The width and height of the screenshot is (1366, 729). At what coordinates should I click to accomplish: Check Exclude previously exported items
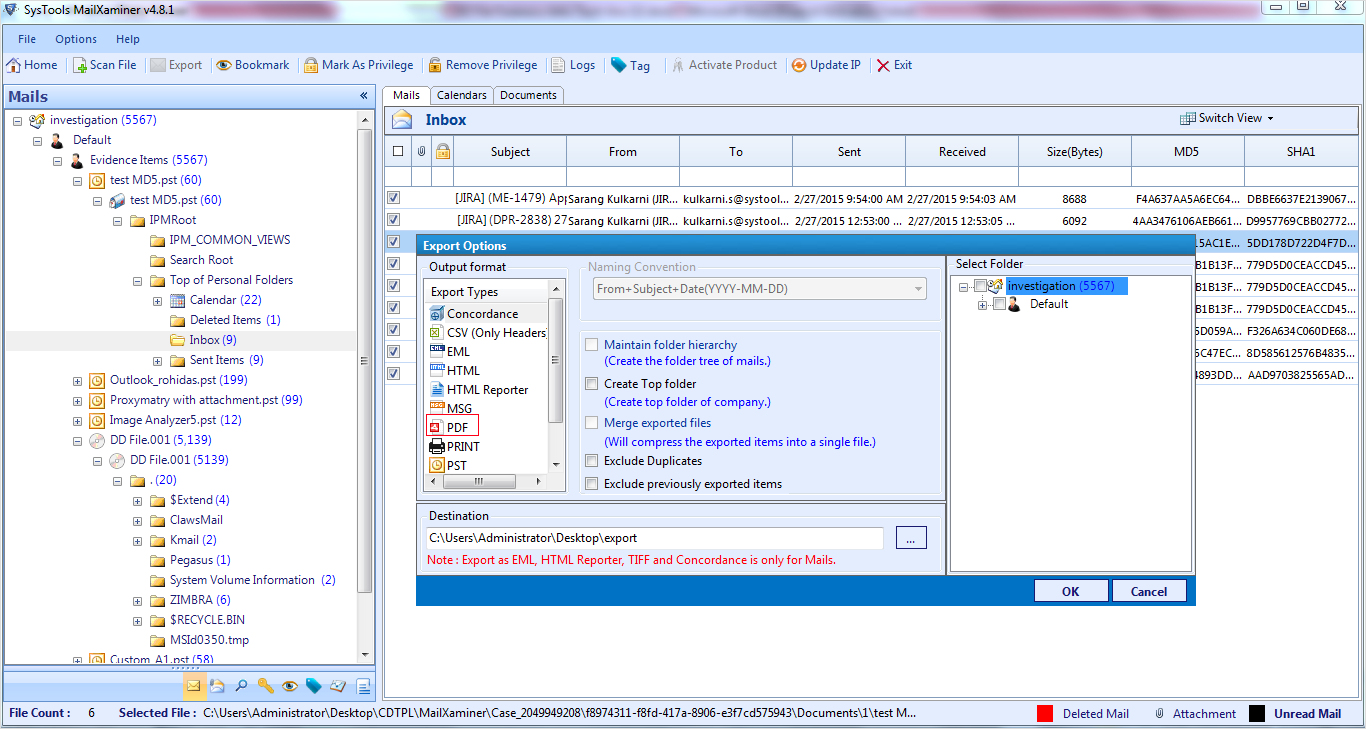[592, 484]
